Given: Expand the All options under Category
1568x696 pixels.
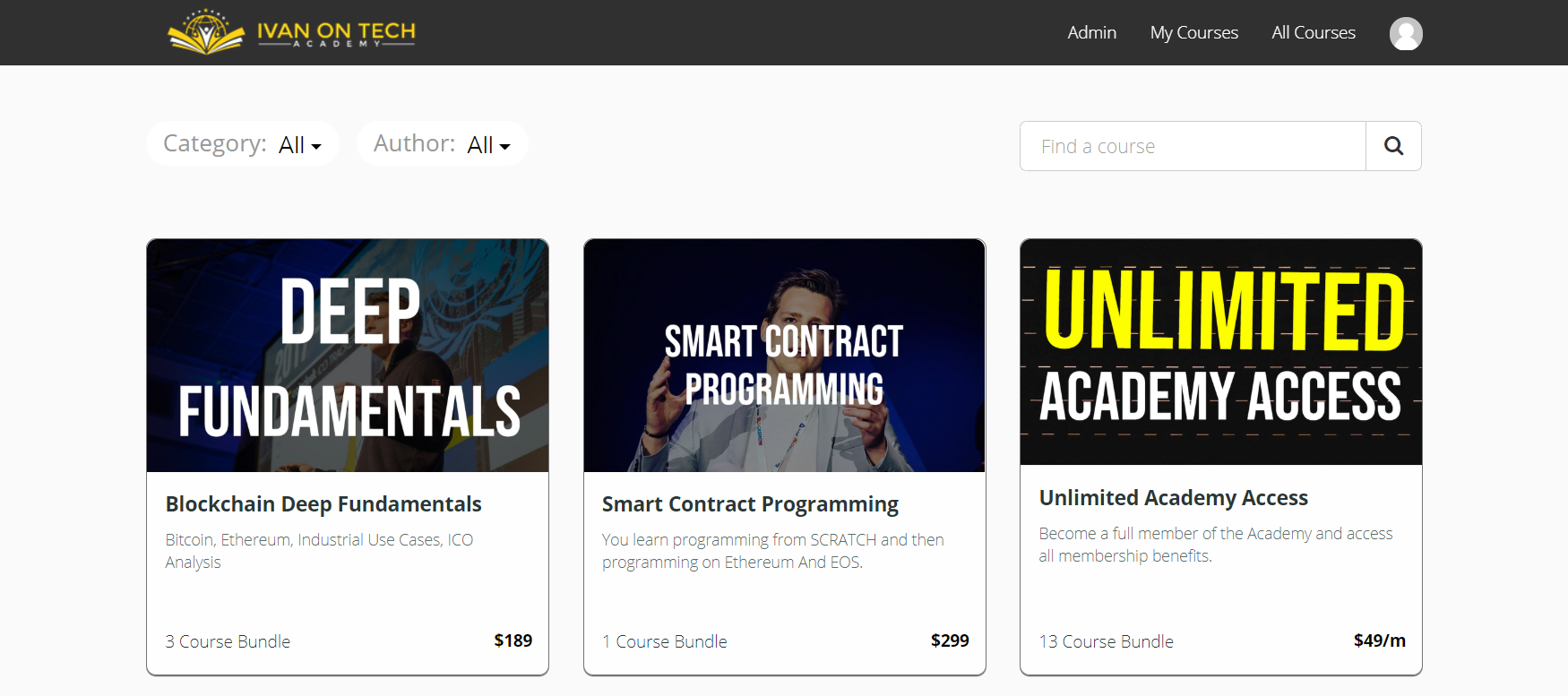Looking at the screenshot, I should click(299, 144).
